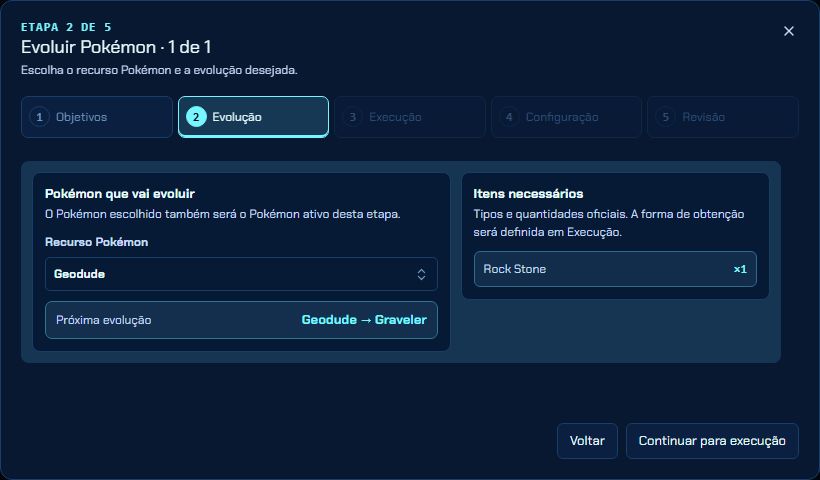Open the Execução step tab
This screenshot has height=480, width=820.
click(410, 117)
